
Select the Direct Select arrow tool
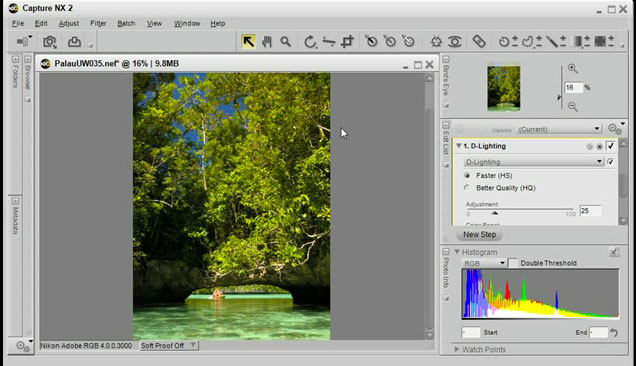tap(248, 41)
